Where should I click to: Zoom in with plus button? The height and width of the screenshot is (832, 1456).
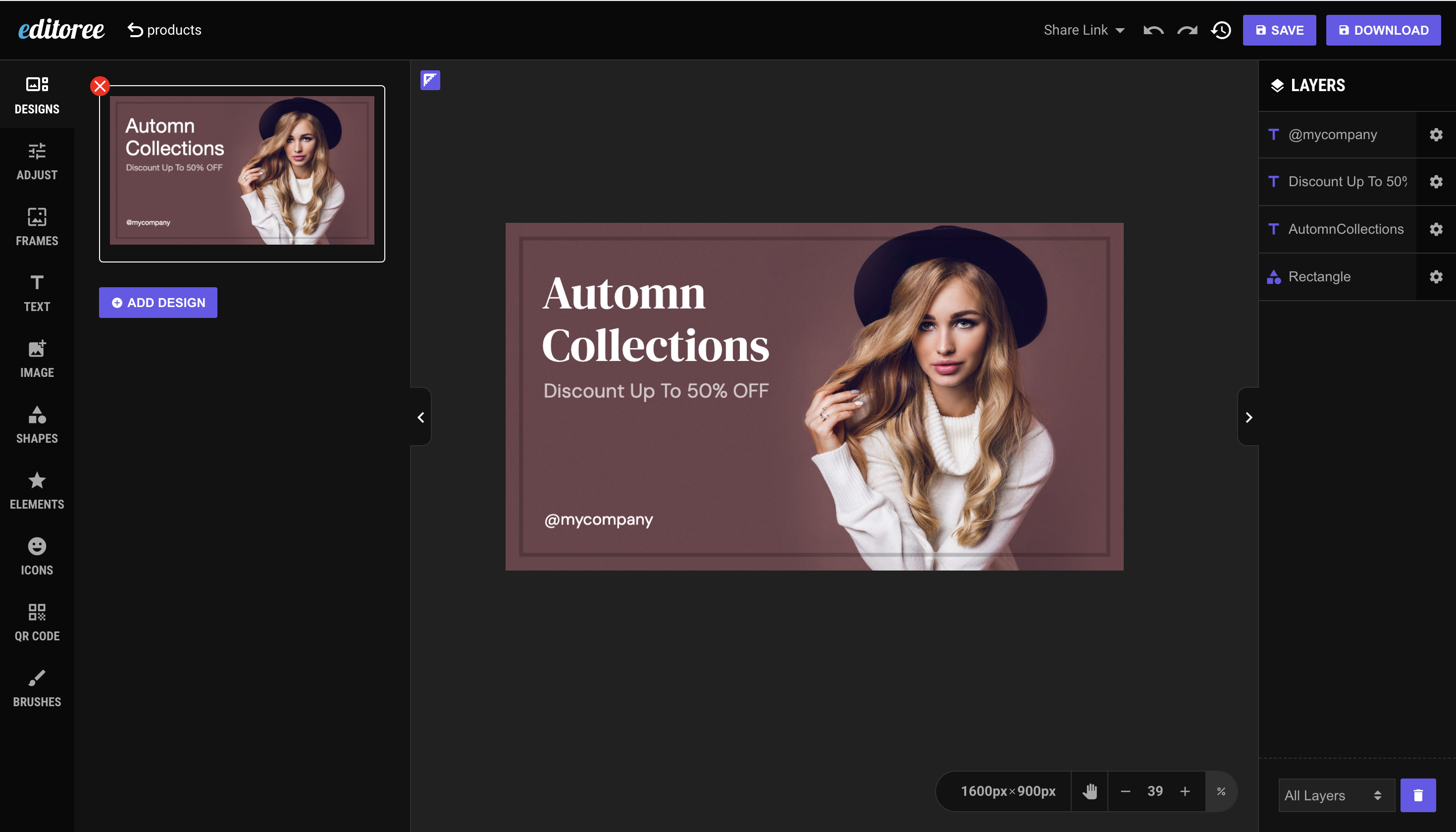(x=1185, y=791)
